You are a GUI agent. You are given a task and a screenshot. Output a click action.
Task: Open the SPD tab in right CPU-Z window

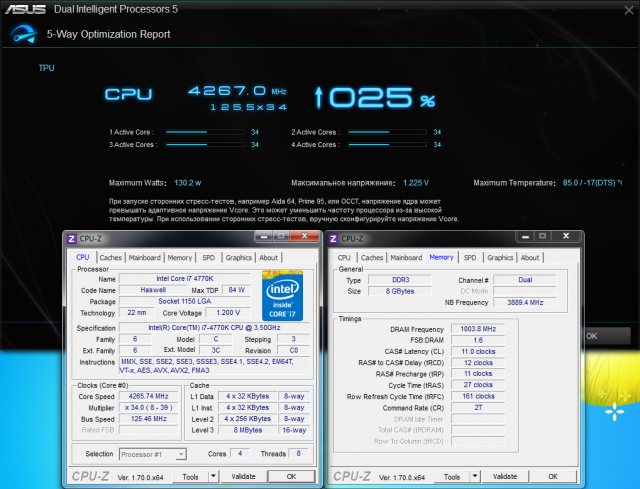470,258
